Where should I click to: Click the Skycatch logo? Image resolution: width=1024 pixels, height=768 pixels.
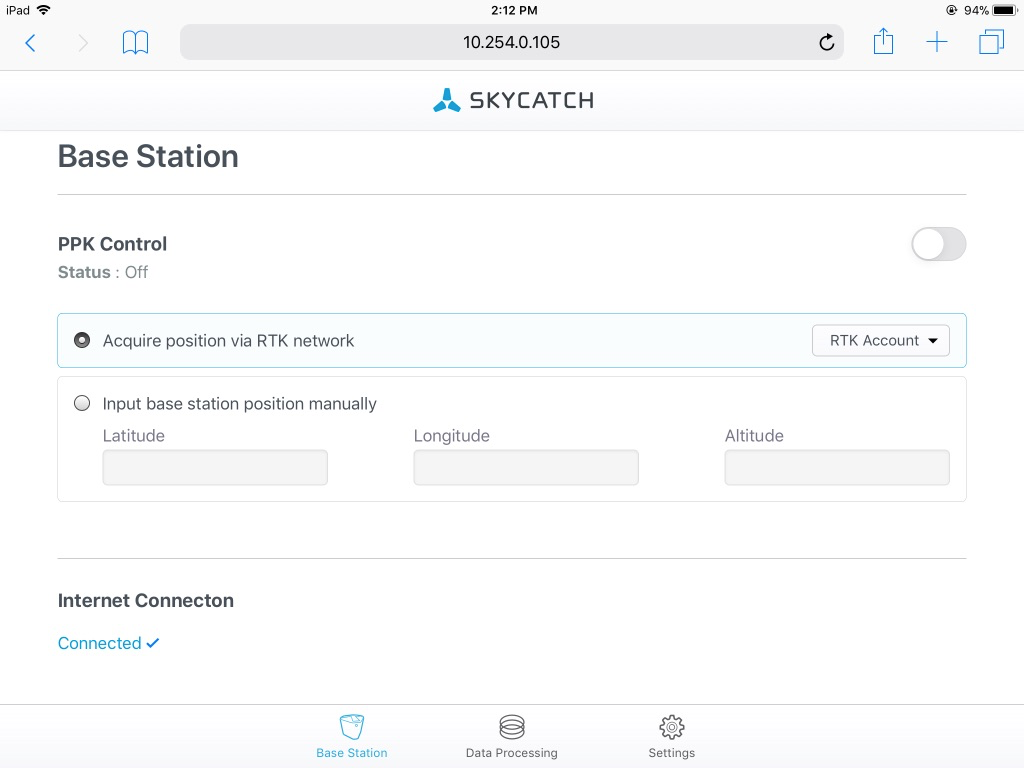pos(513,100)
